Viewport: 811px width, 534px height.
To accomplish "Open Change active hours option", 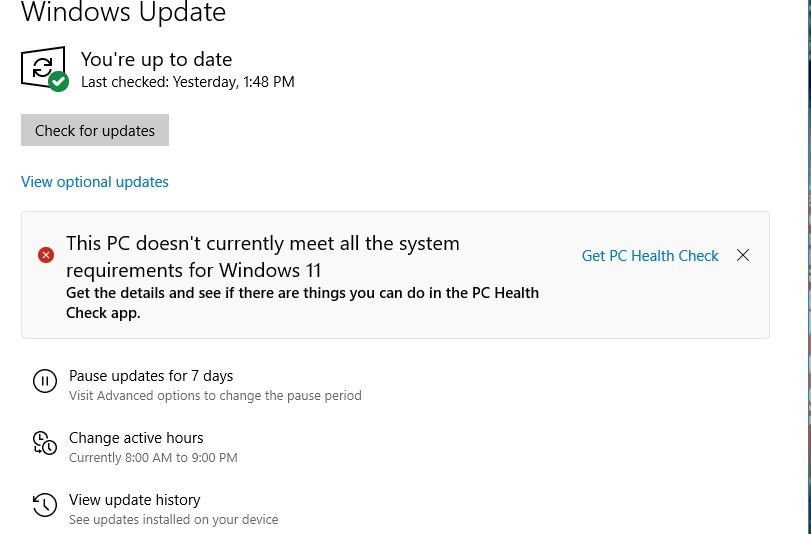I will click(x=136, y=438).
